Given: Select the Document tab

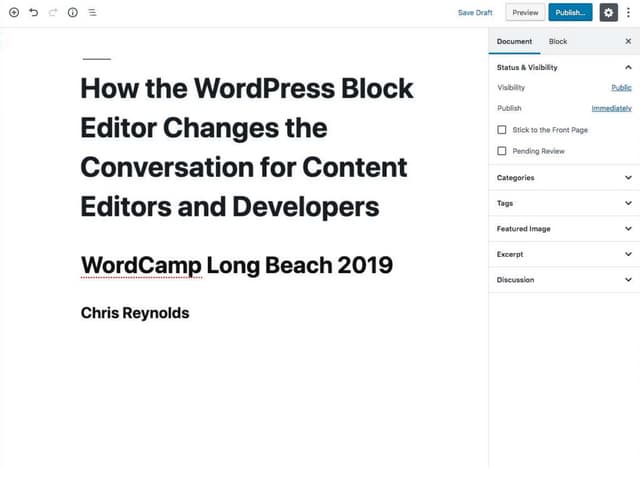Looking at the screenshot, I should pos(514,41).
